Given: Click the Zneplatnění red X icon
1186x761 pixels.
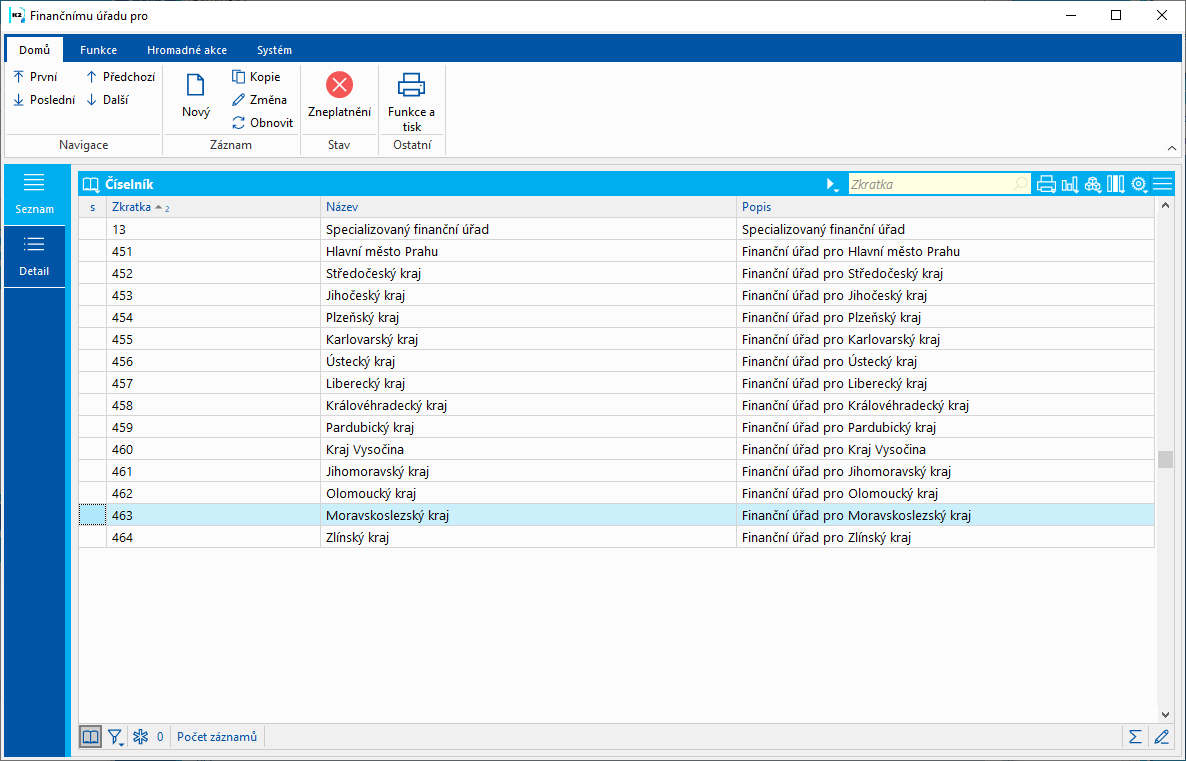Looking at the screenshot, I should point(339,85).
